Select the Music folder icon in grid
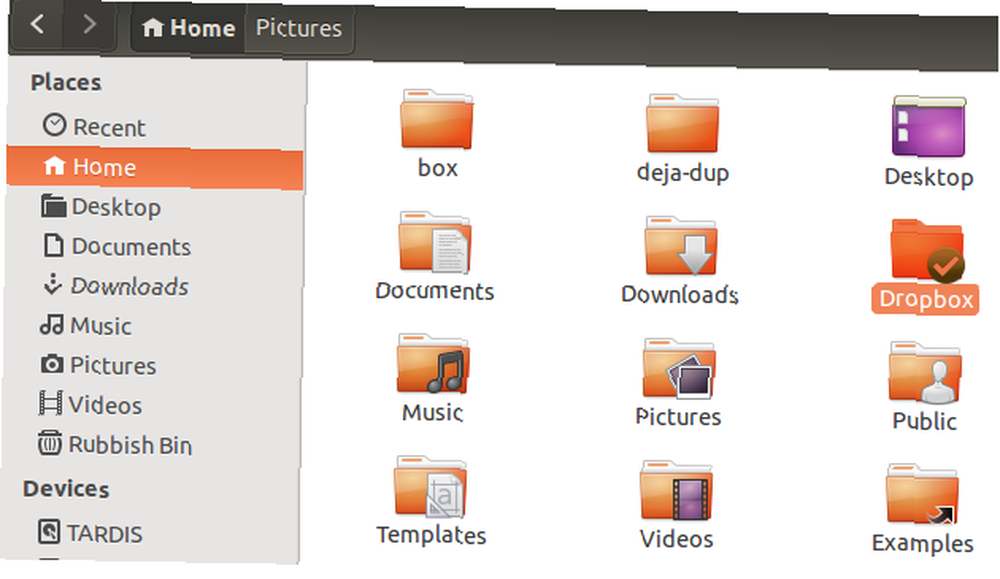 click(x=433, y=363)
